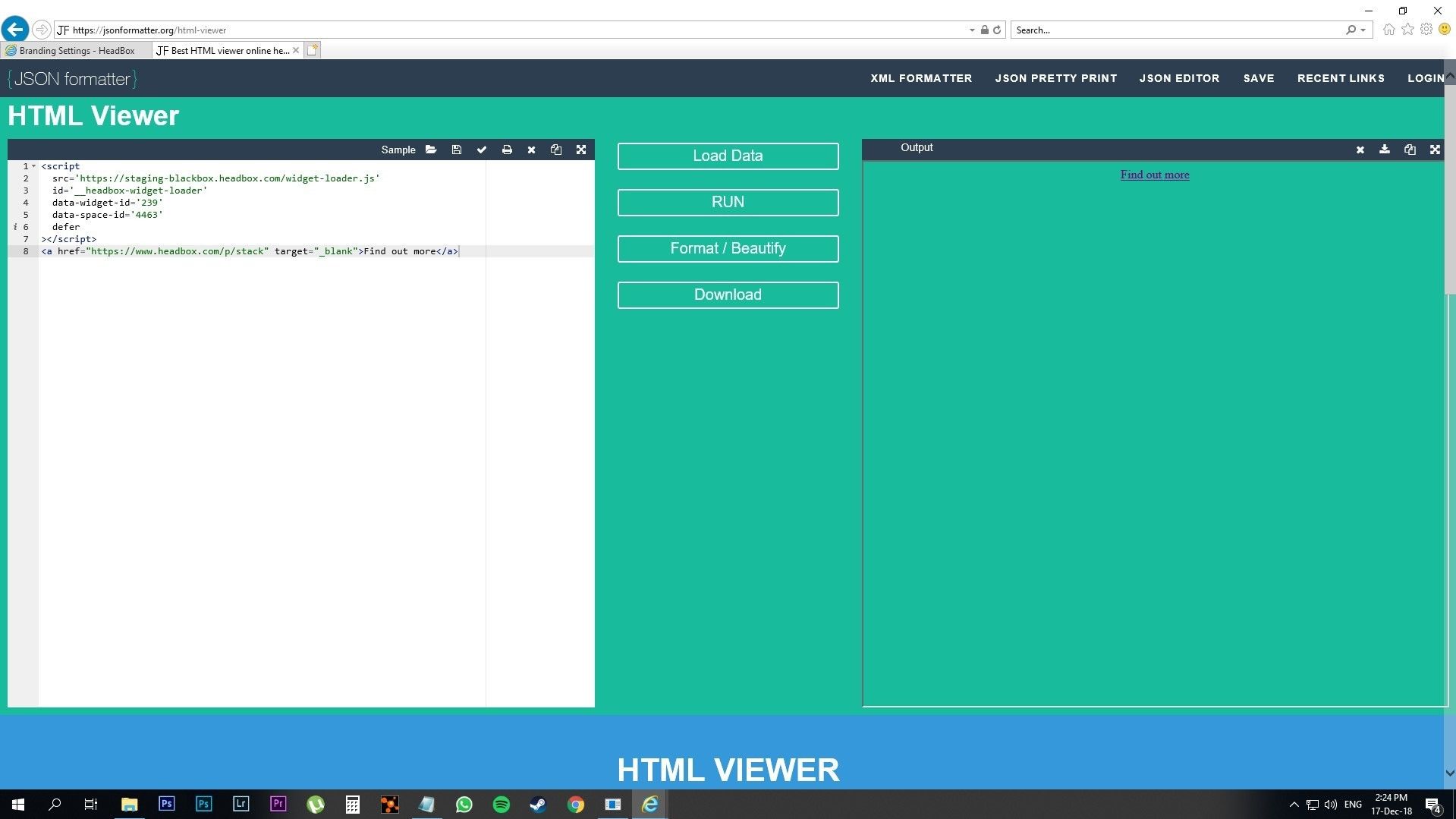Collapse the script tag fold arrow on line 1

34,166
